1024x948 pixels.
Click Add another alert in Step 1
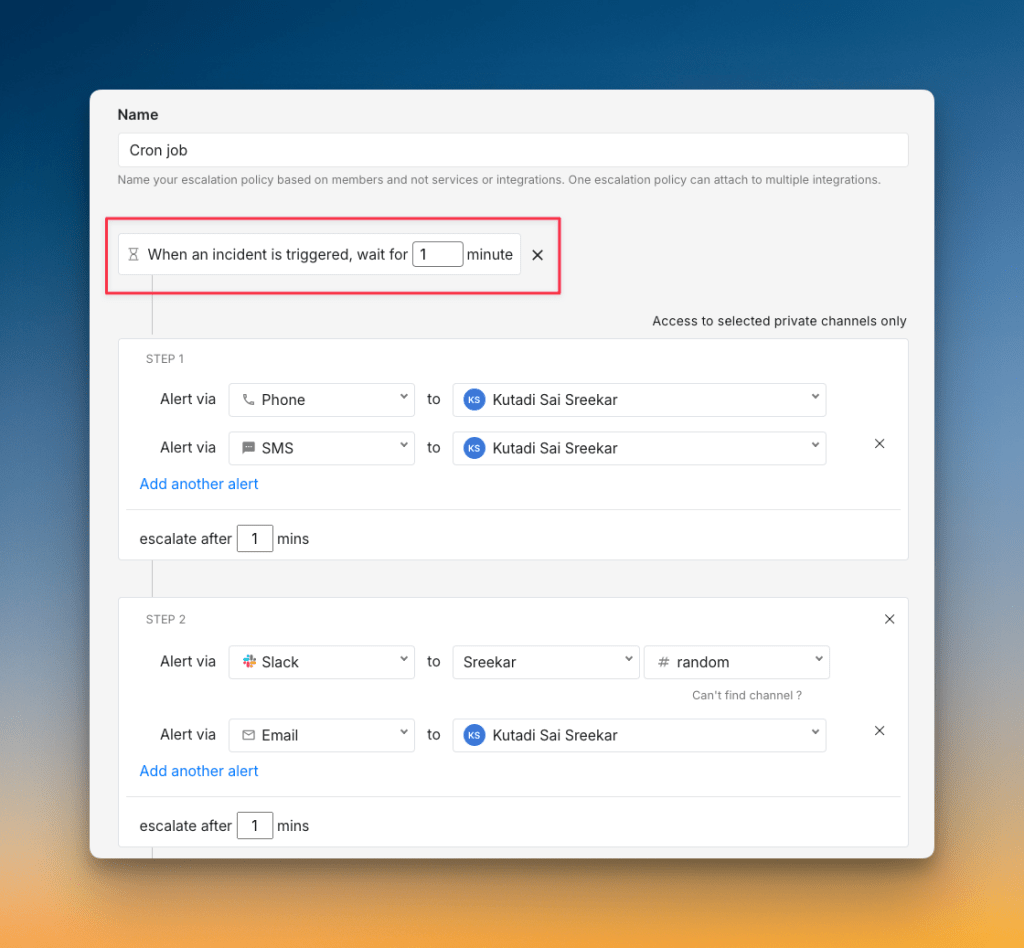coord(199,484)
